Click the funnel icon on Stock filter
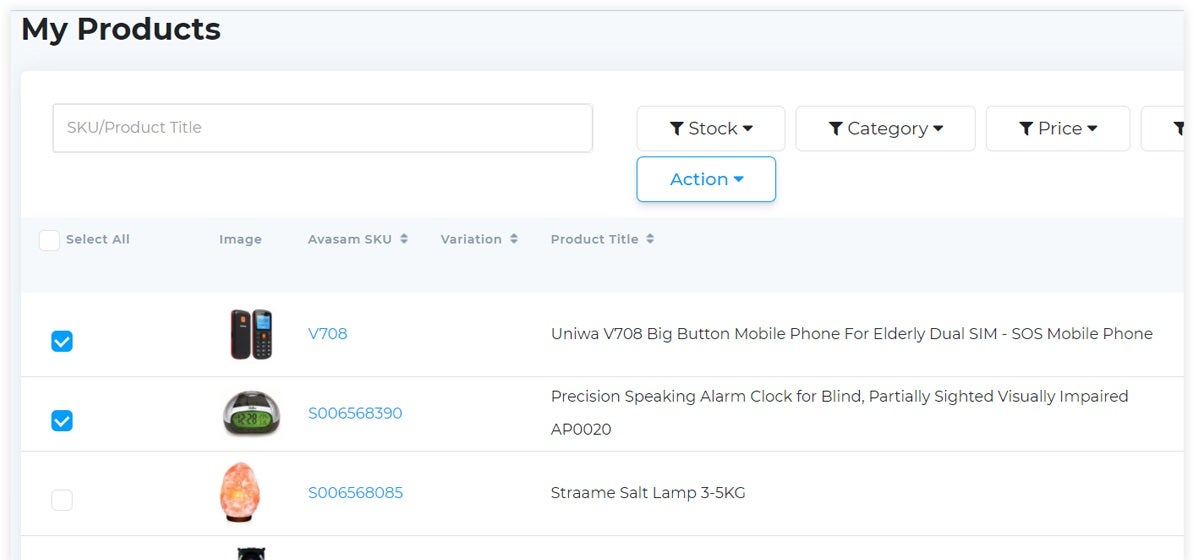 click(x=677, y=129)
